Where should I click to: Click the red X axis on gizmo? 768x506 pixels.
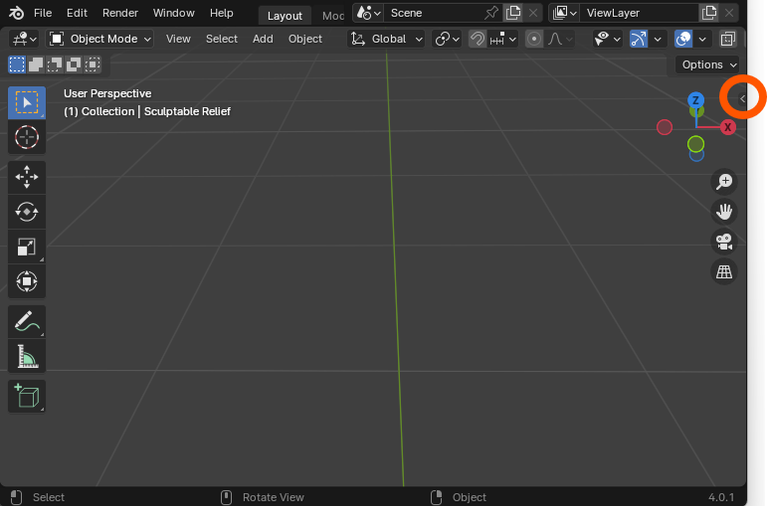(x=728, y=127)
